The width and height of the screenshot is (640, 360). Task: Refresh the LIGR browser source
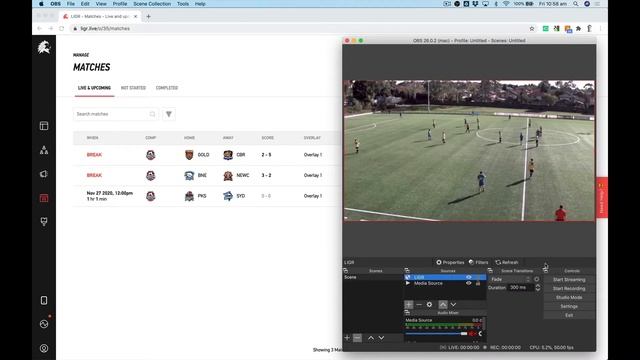click(x=507, y=262)
